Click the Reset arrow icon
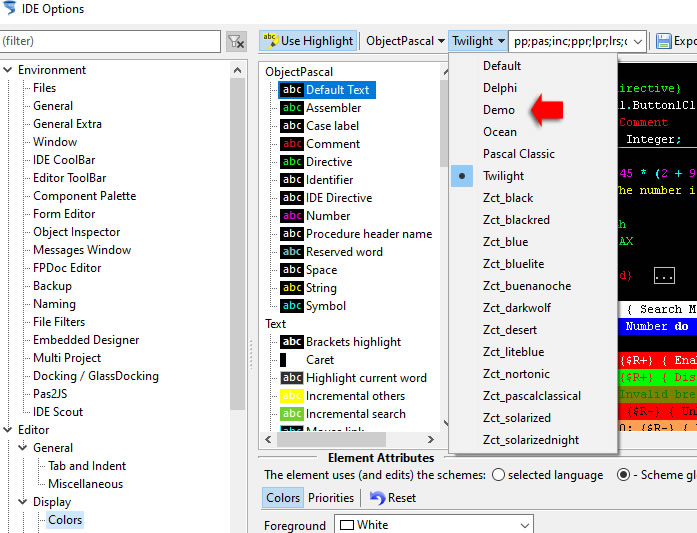The width and height of the screenshot is (697, 533). 377,498
